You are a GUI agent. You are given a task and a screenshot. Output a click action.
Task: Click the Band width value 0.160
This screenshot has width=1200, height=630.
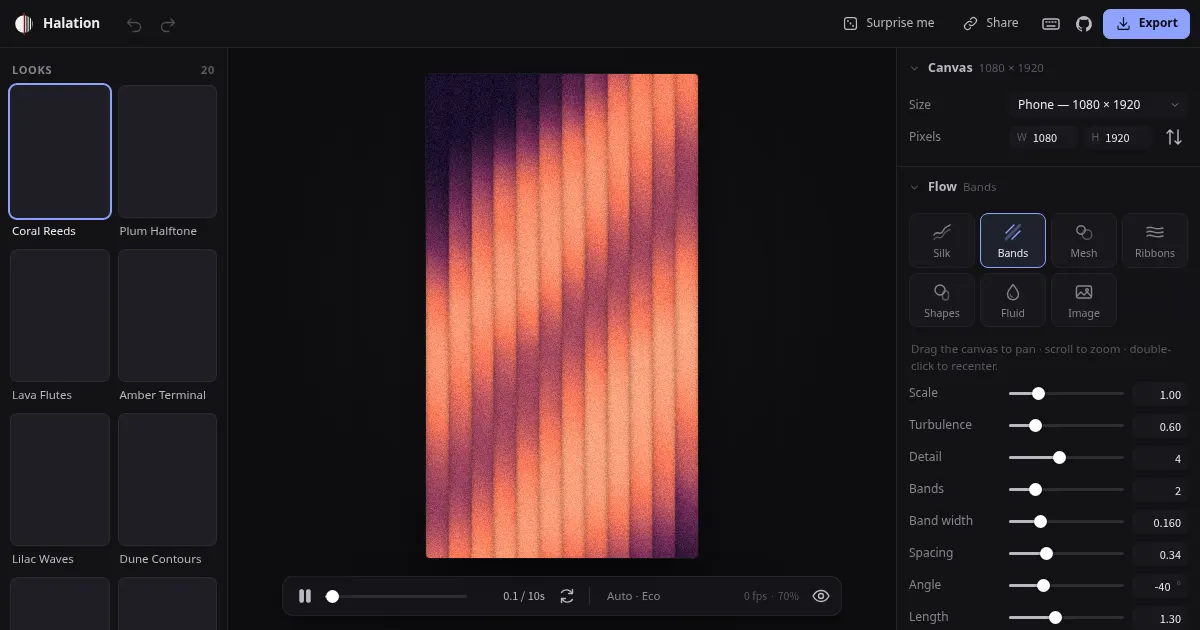1161,523
